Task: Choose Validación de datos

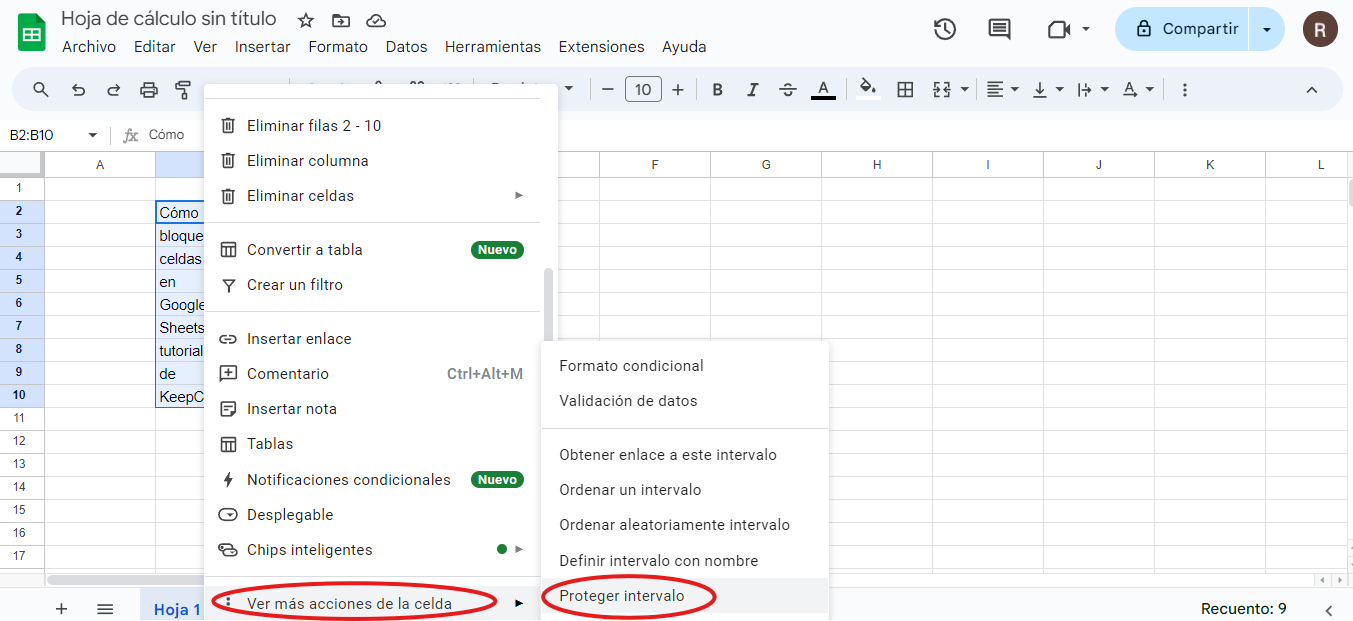Action: [x=685, y=401]
